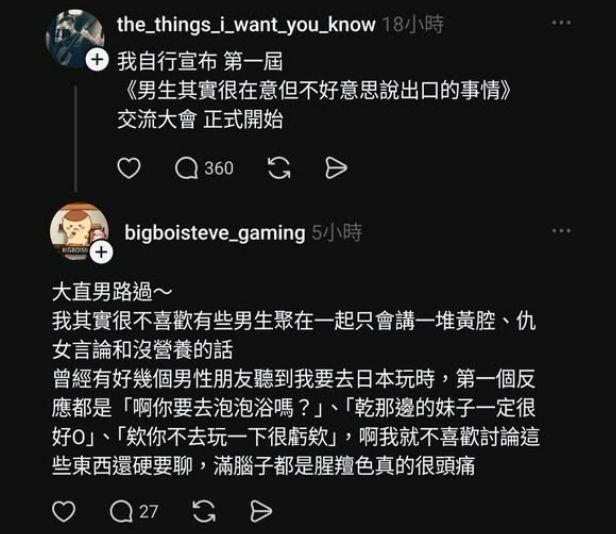View the_things_i_want_you_know profile picture

tap(75, 39)
